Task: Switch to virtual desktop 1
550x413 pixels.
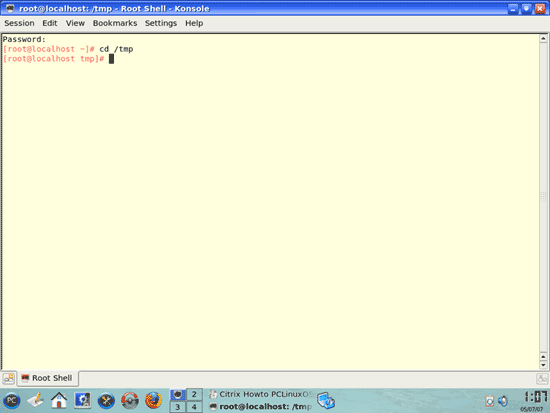Action: (177, 394)
